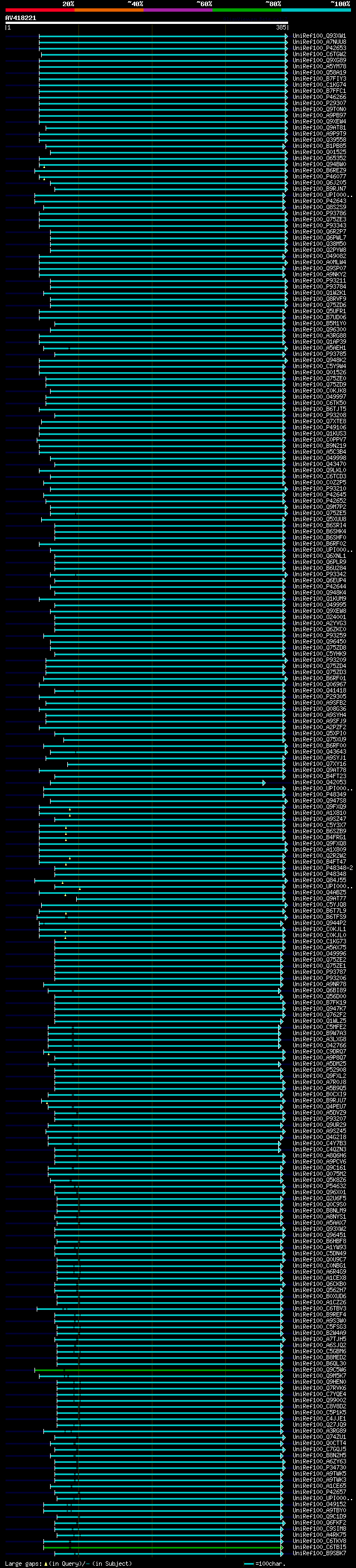Select the hit label UniRef100_P42643

tap(319, 201)
